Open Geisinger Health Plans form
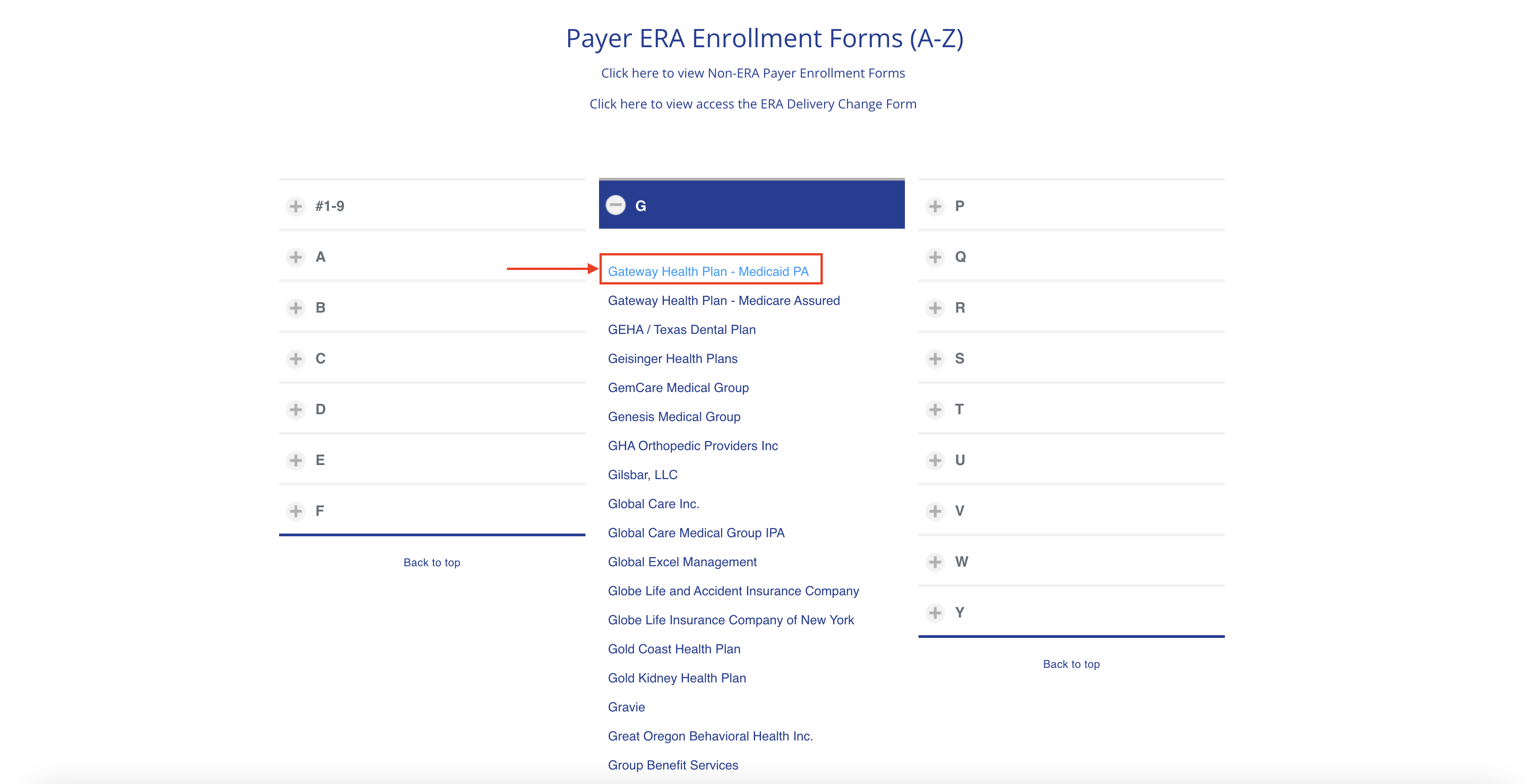1533x784 pixels. coord(673,359)
